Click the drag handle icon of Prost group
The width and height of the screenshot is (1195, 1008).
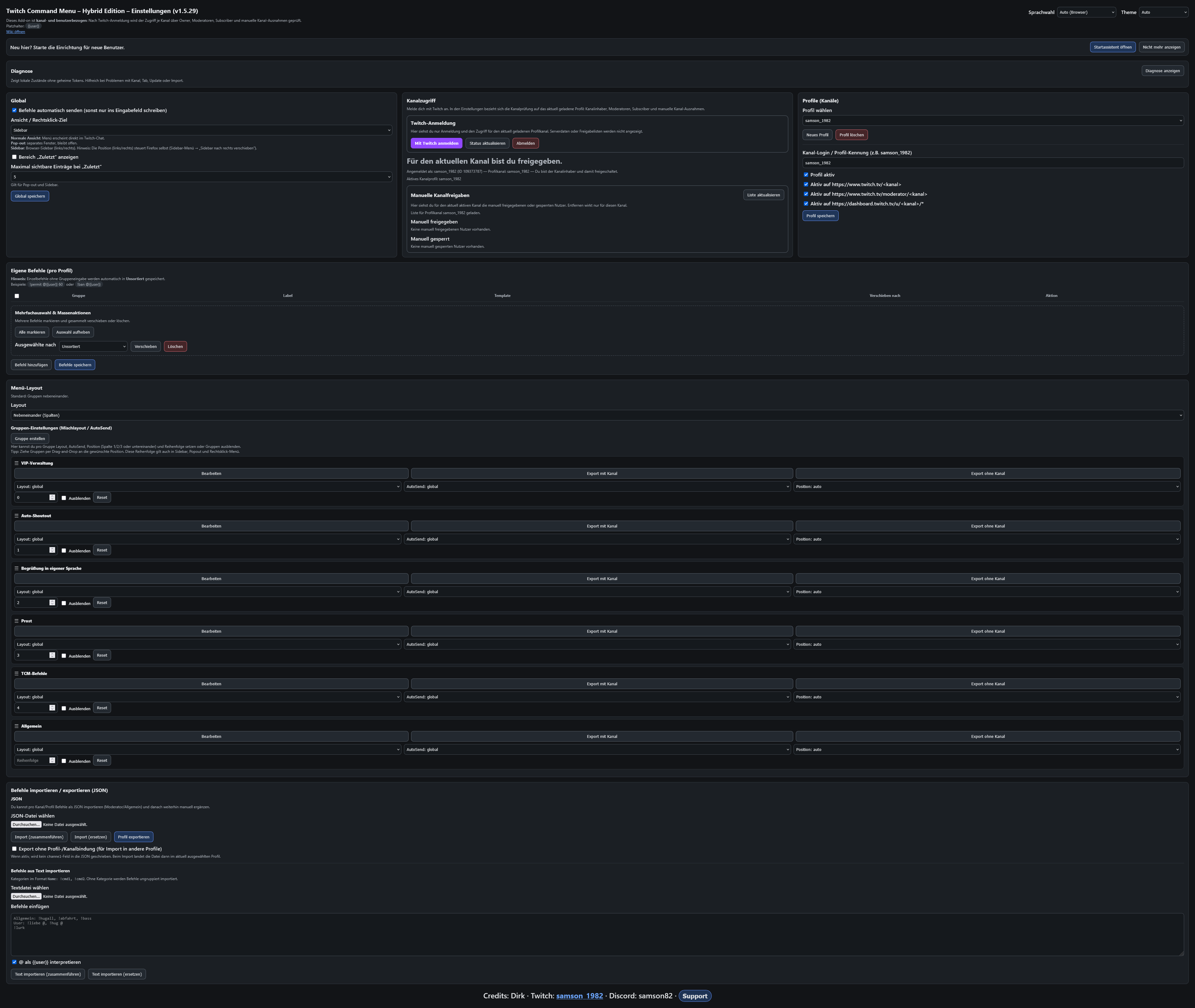(16, 621)
